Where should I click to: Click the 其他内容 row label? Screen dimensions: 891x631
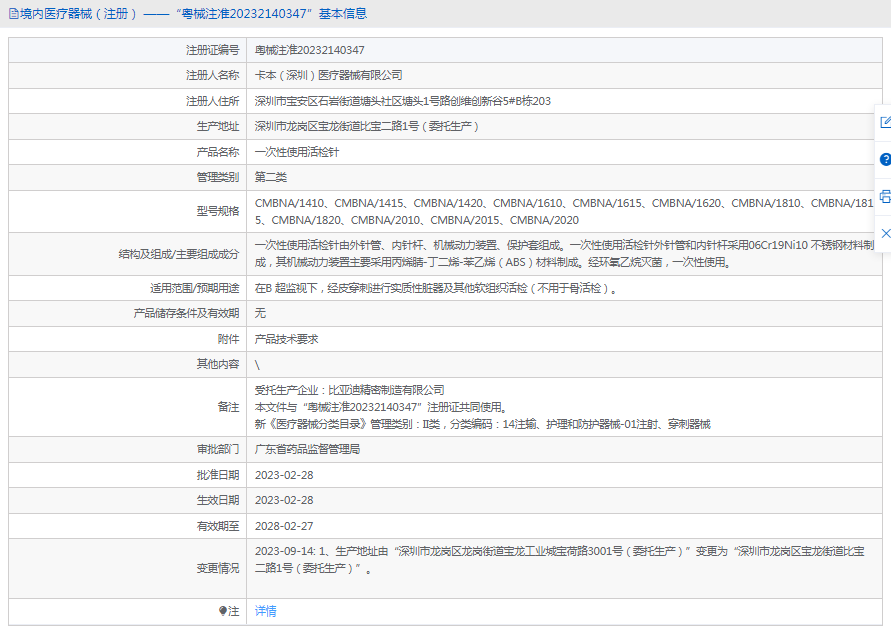(218, 364)
